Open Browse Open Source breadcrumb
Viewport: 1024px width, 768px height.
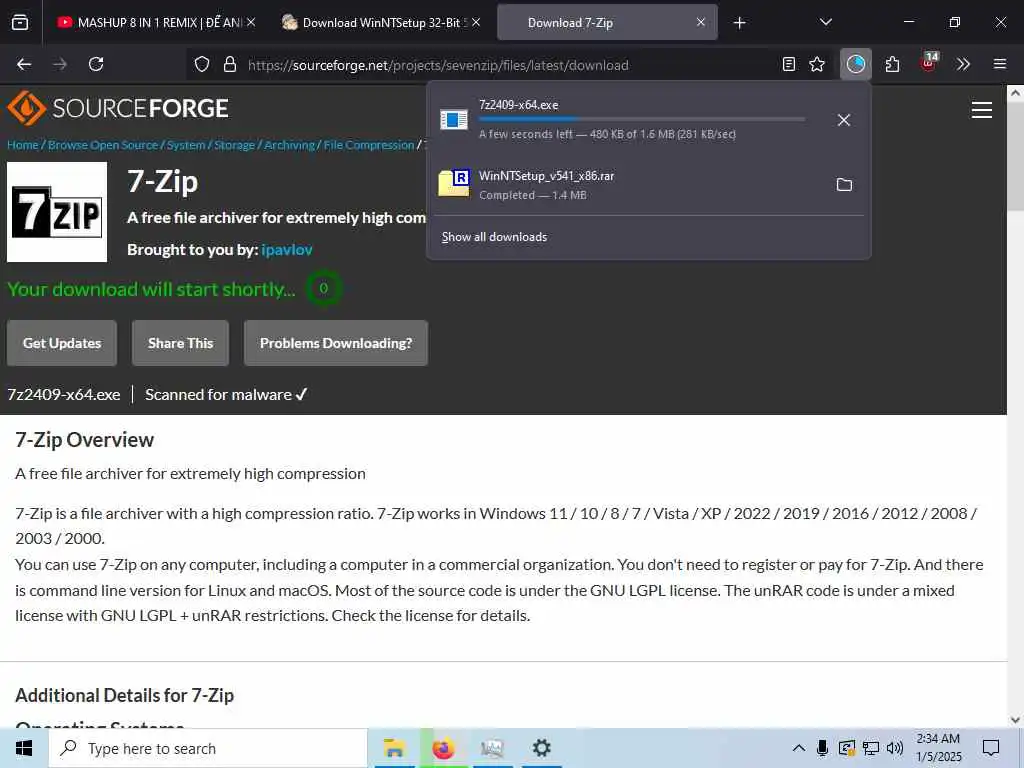pyautogui.click(x=103, y=145)
